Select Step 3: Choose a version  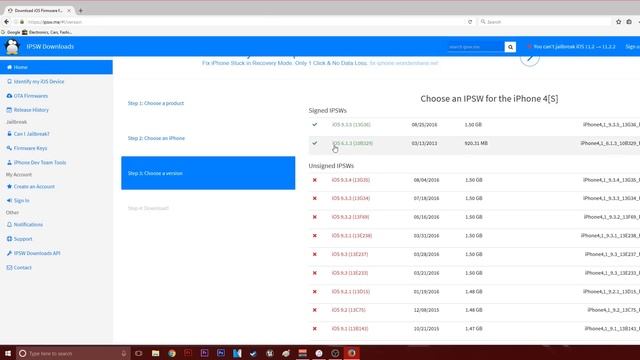(x=208, y=173)
